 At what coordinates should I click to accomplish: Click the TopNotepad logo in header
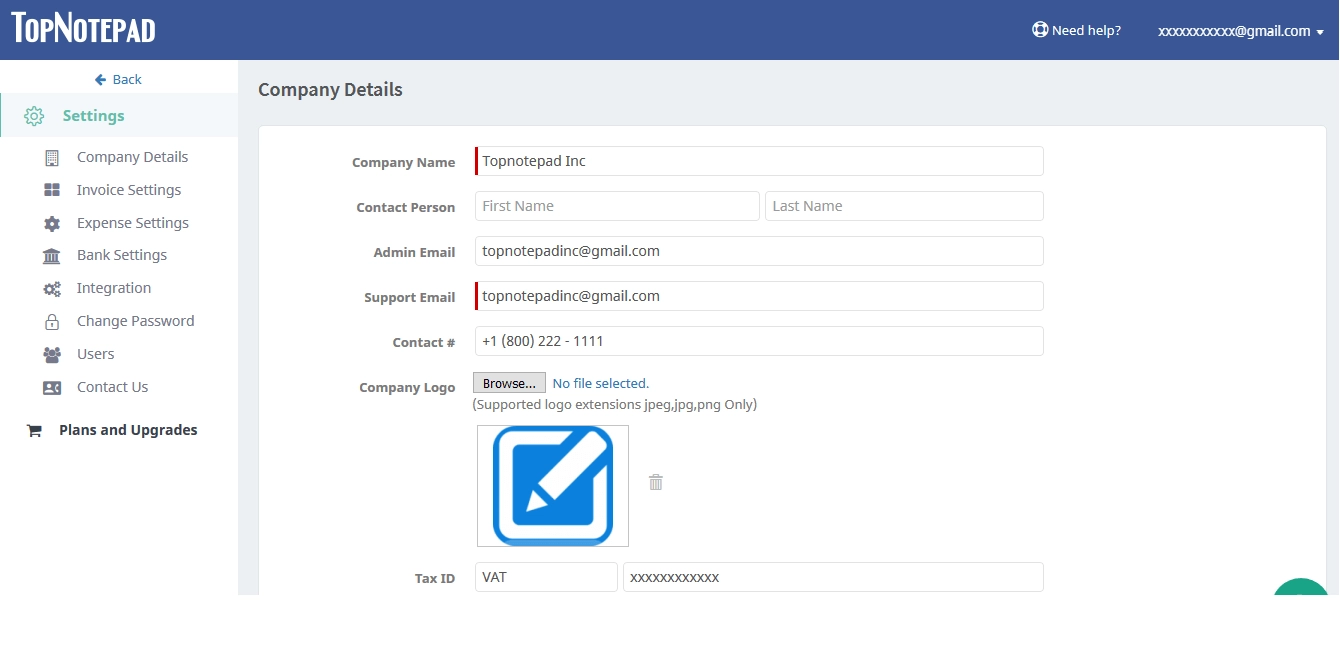(x=84, y=28)
